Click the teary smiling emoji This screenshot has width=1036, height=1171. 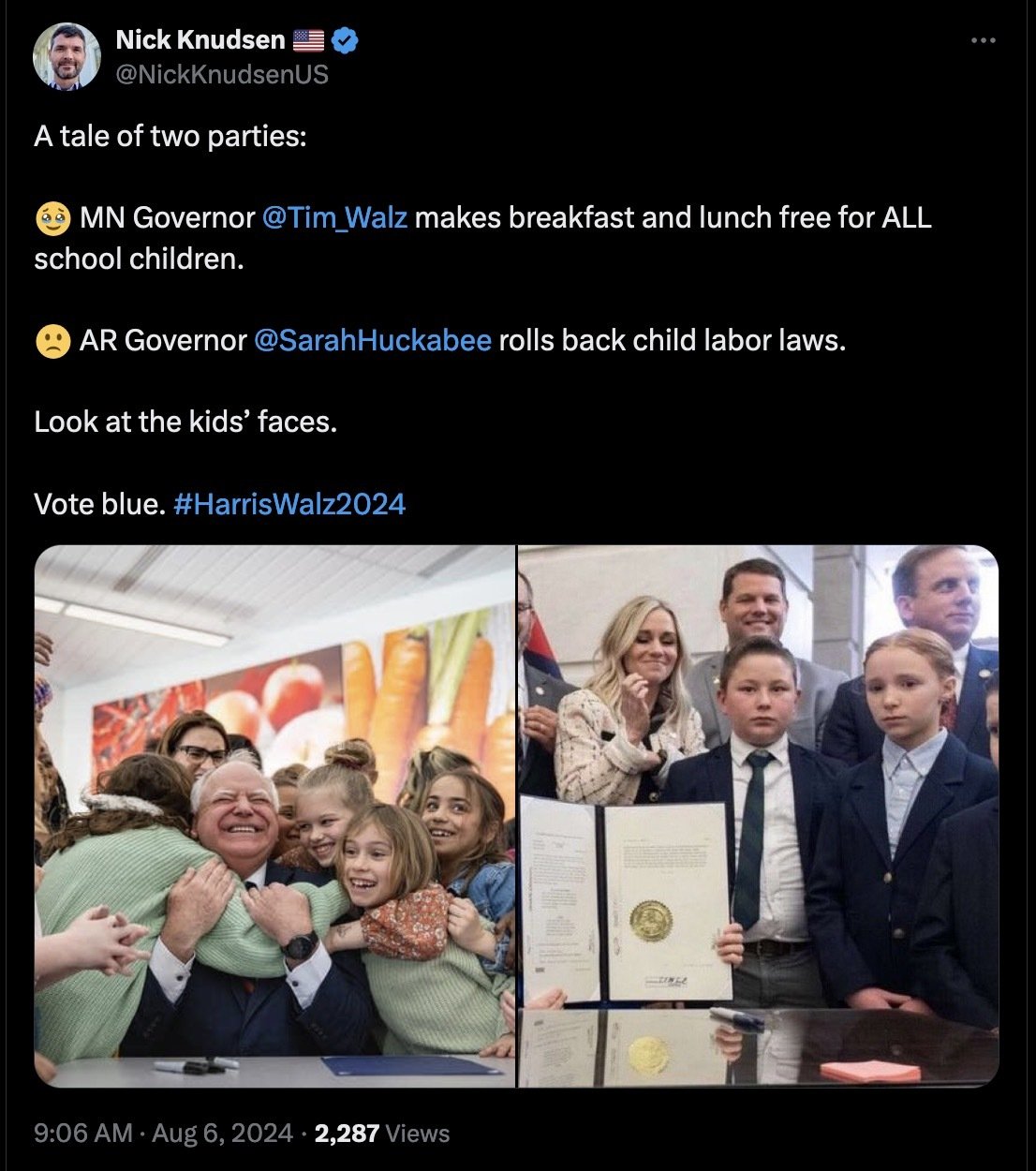pyautogui.click(x=52, y=218)
